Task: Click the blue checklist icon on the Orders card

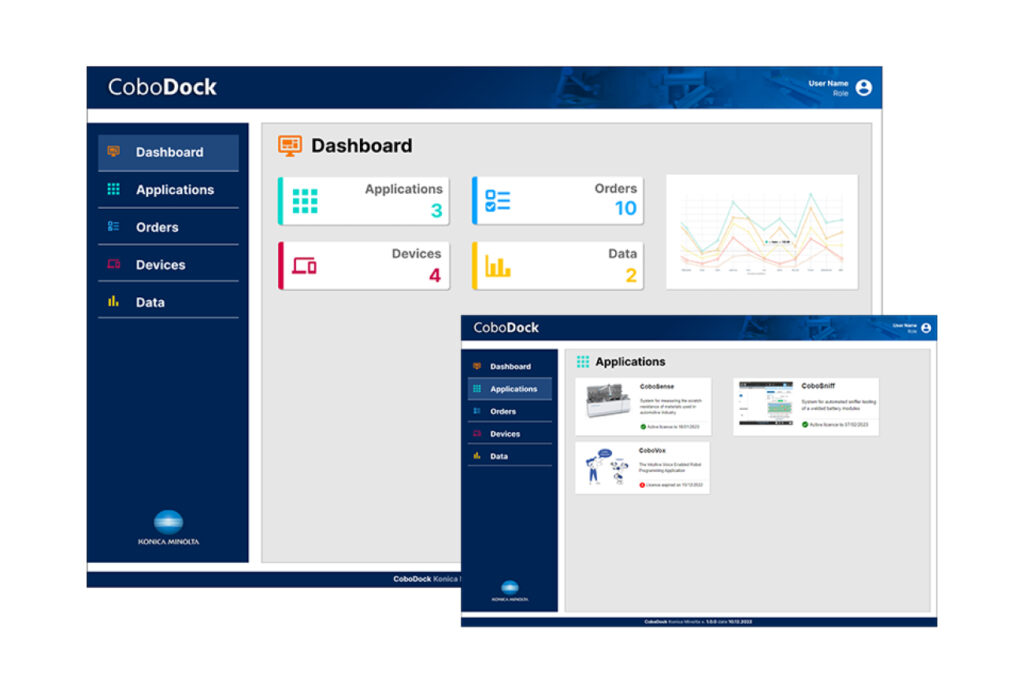Action: 498,200
